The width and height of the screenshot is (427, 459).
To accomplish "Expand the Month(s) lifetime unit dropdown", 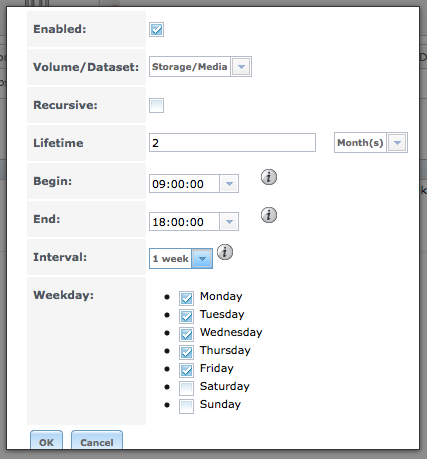I will click(x=397, y=143).
